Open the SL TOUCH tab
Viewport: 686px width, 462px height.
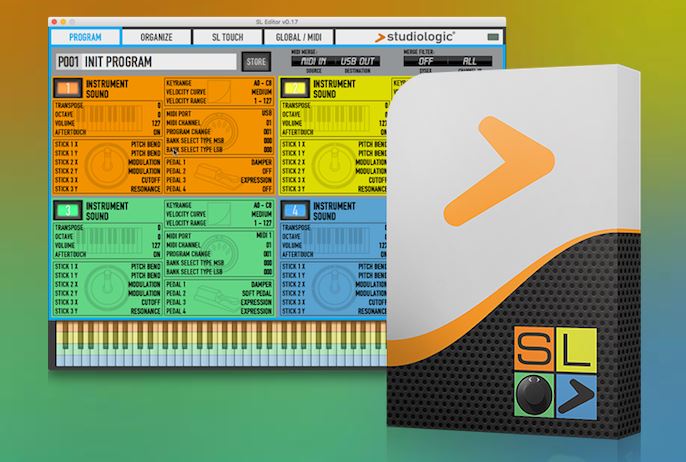[227, 37]
